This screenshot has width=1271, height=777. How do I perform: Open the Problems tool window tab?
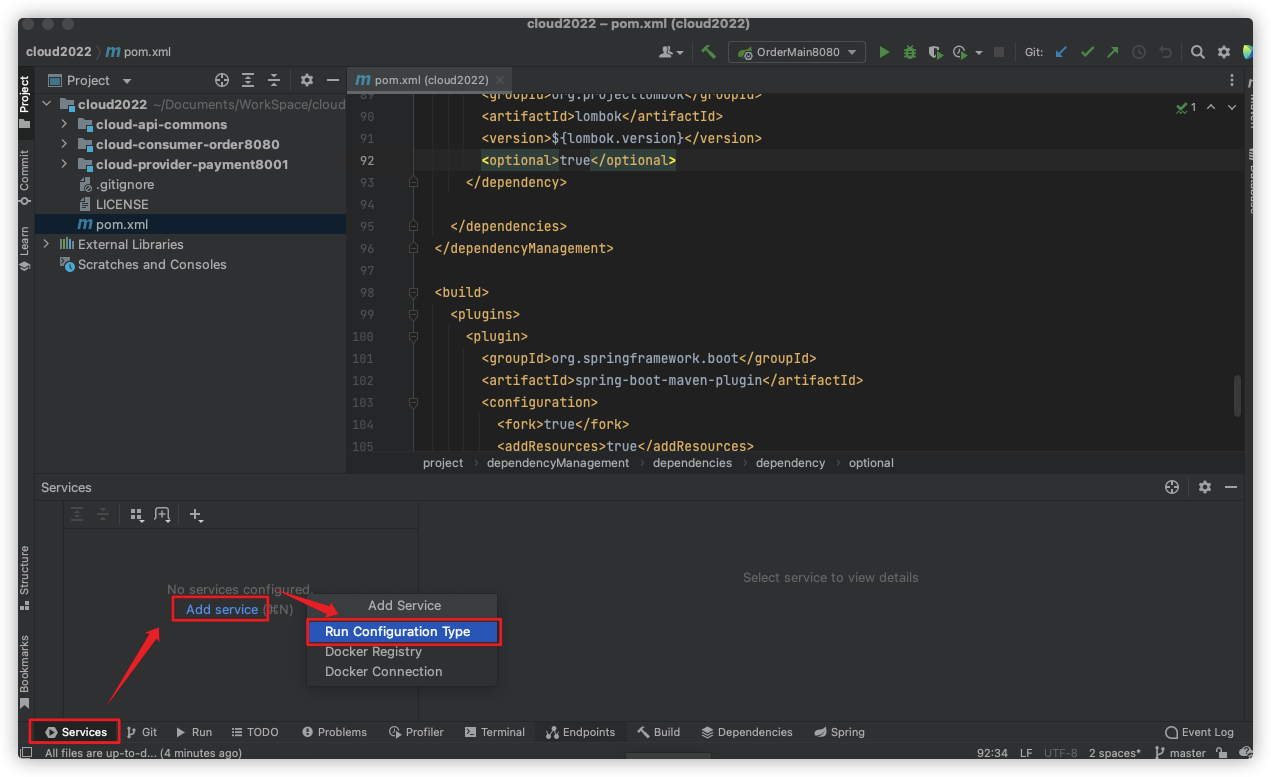point(334,732)
